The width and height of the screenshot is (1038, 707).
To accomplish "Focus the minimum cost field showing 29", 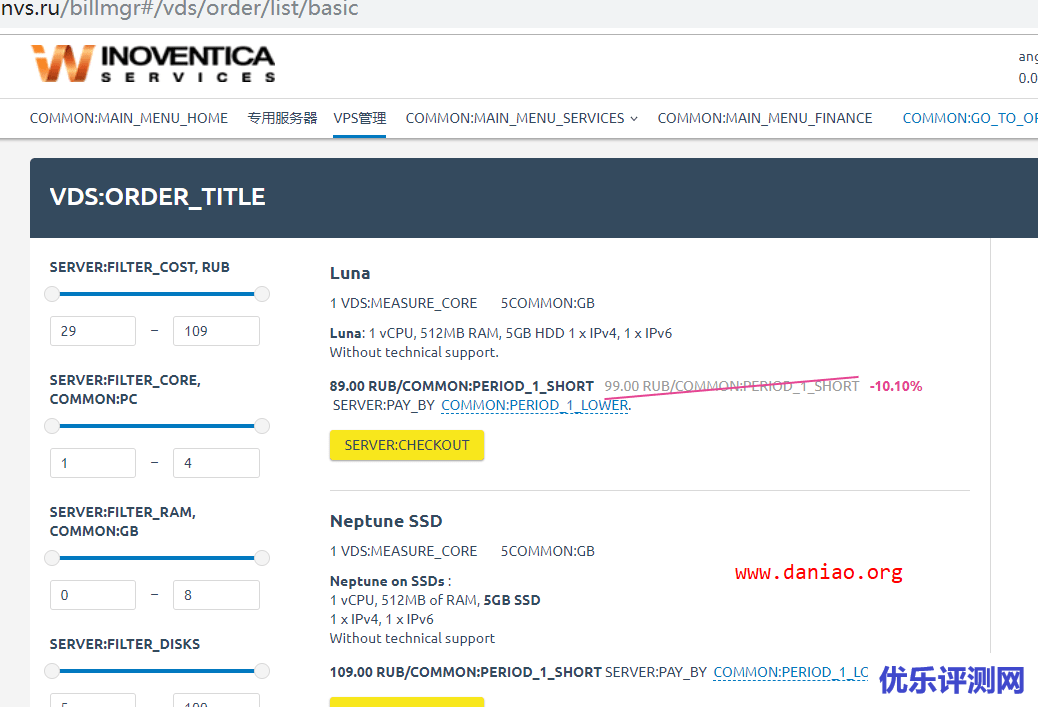I will pyautogui.click(x=93, y=331).
